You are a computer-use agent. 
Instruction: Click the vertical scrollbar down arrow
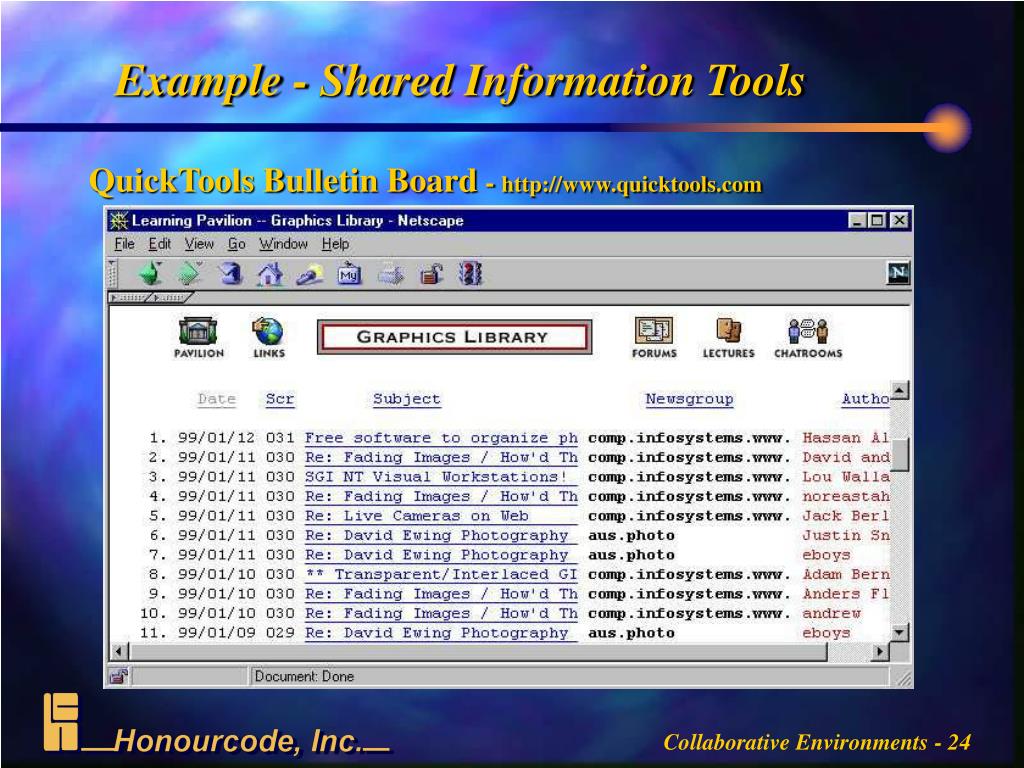(899, 632)
